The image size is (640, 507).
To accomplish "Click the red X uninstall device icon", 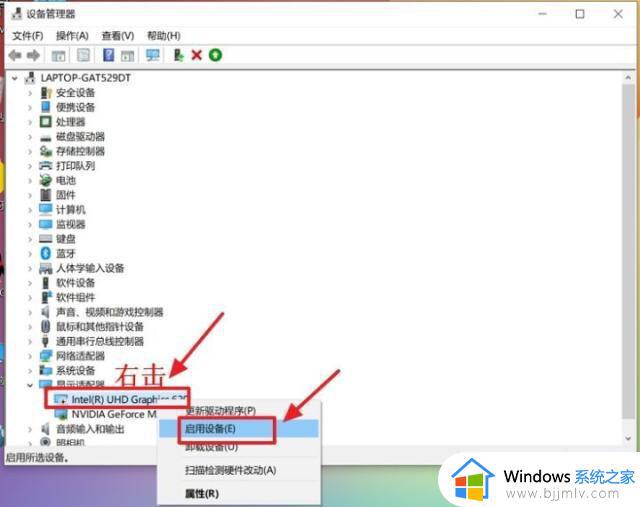I will [x=197, y=55].
